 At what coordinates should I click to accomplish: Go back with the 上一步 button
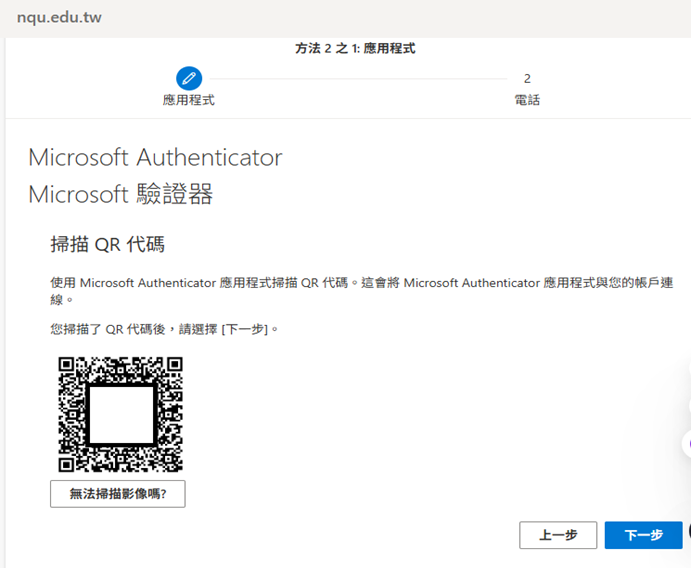(558, 535)
